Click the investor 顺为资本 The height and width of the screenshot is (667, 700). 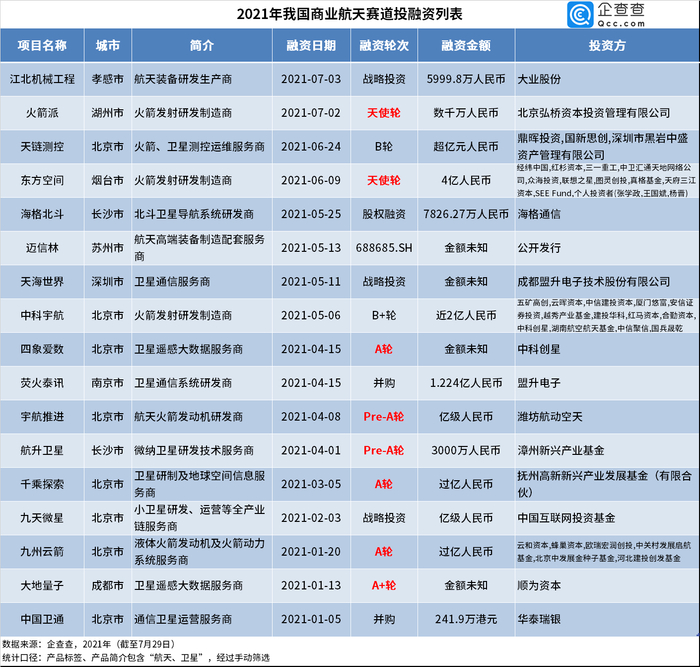pyautogui.click(x=539, y=585)
